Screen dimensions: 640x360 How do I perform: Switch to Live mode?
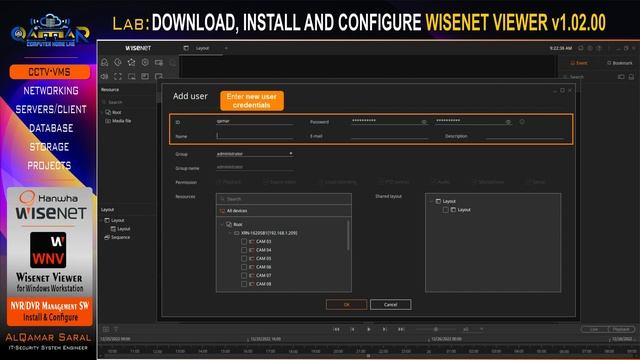[594, 329]
